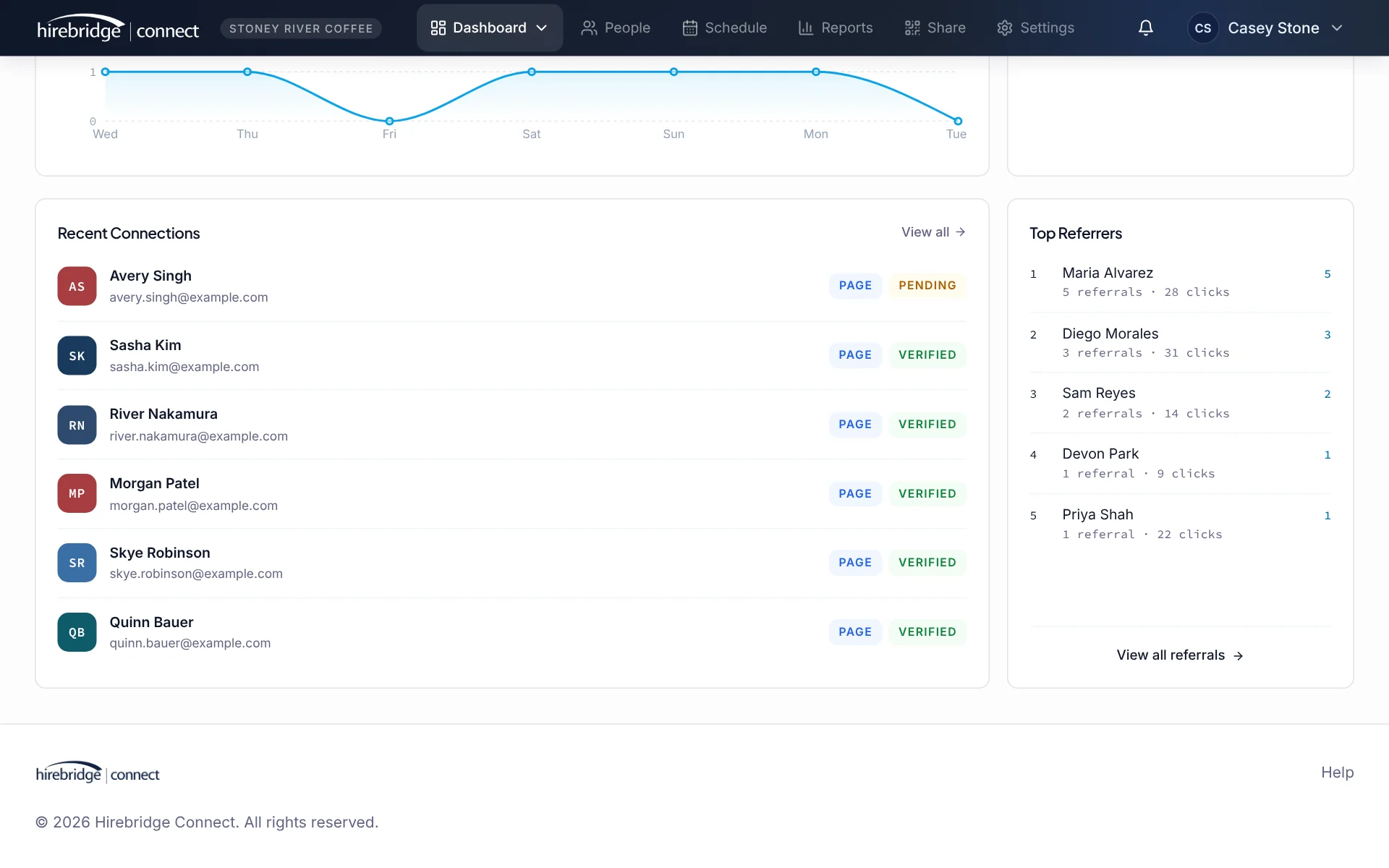Image resolution: width=1389 pixels, height=868 pixels.
Task: Expand the Dashboard menu chevron
Action: click(542, 28)
